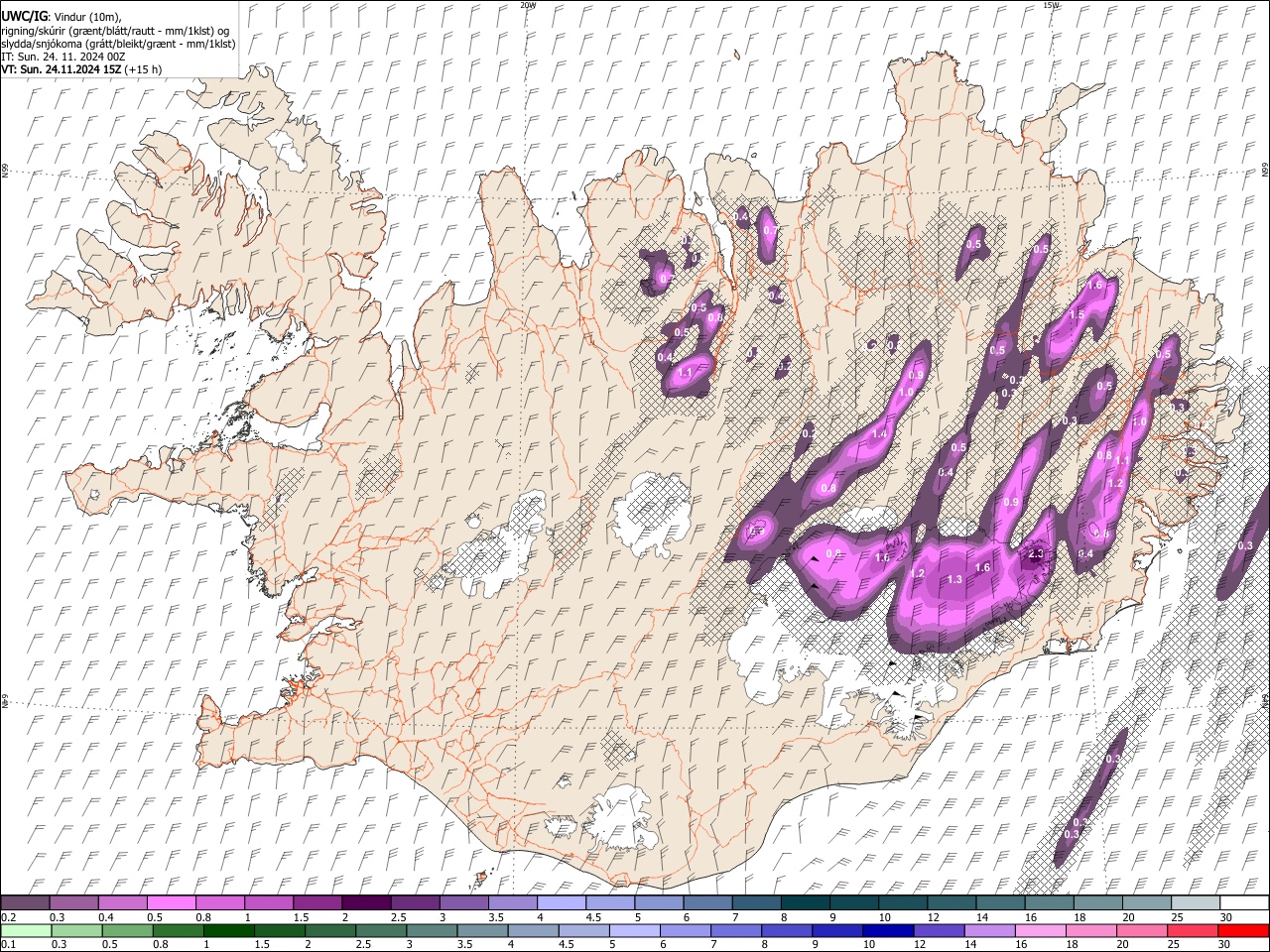Select the upper-row legend swatch between 4 and 4.5
1270x952 pixels.
[x=560, y=902]
